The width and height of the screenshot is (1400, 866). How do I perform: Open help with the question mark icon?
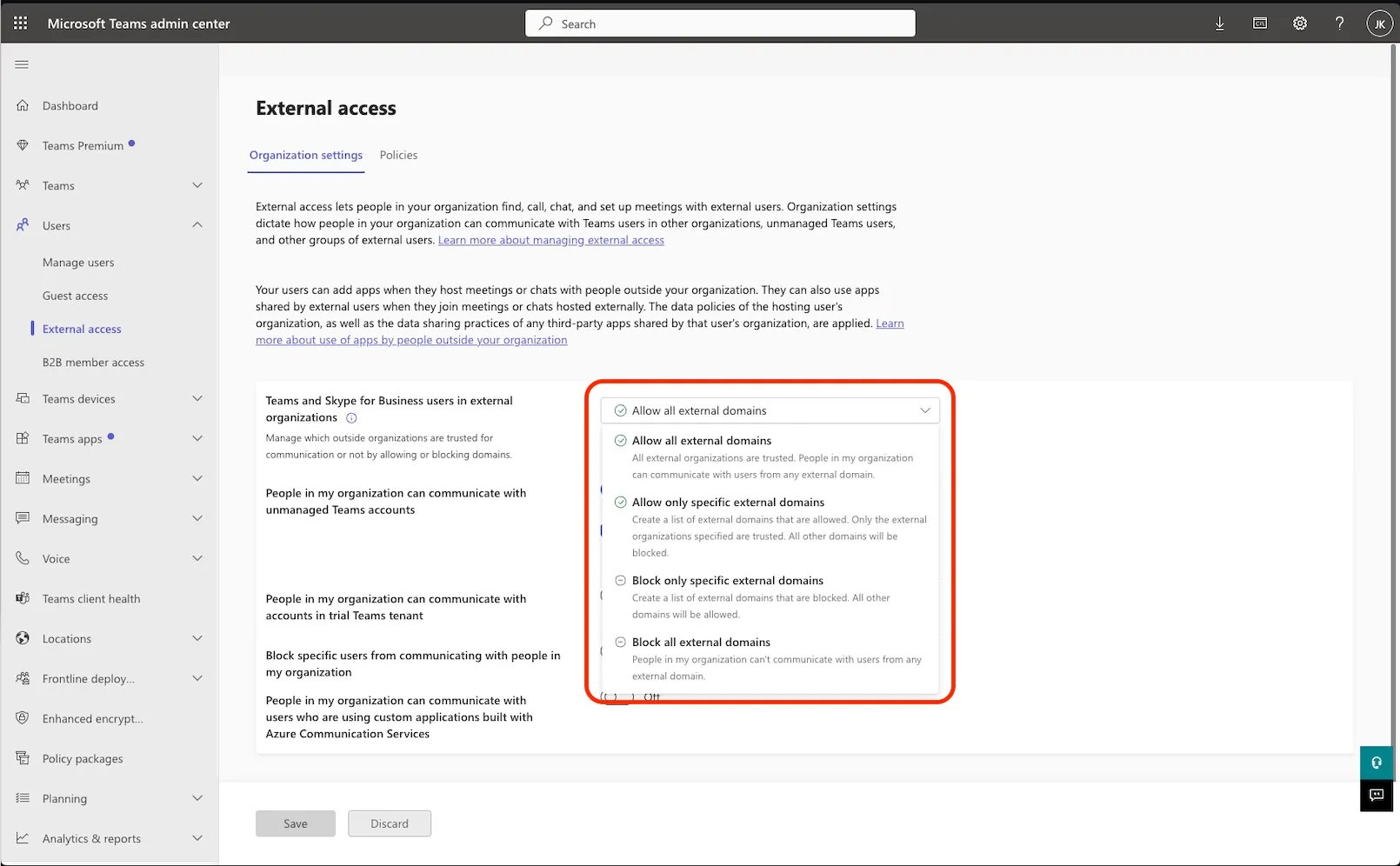pos(1340,23)
